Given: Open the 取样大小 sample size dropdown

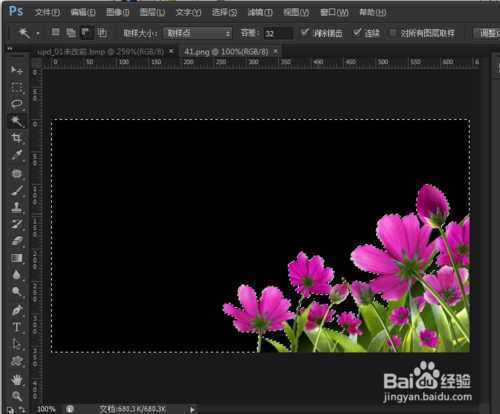Looking at the screenshot, I should tap(198, 33).
